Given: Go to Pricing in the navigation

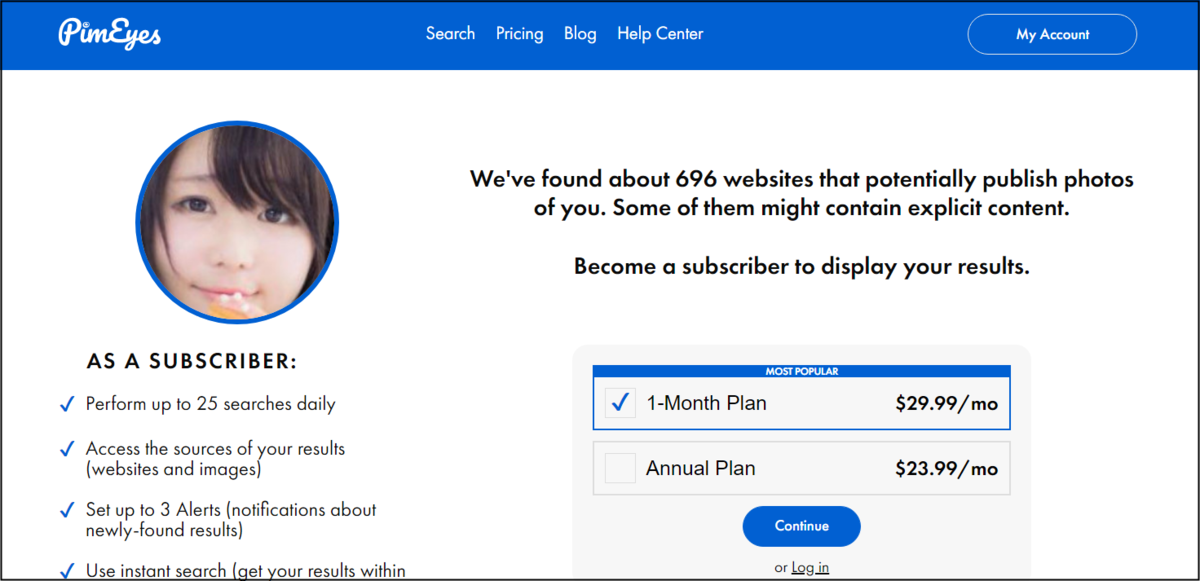Looking at the screenshot, I should (x=520, y=34).
